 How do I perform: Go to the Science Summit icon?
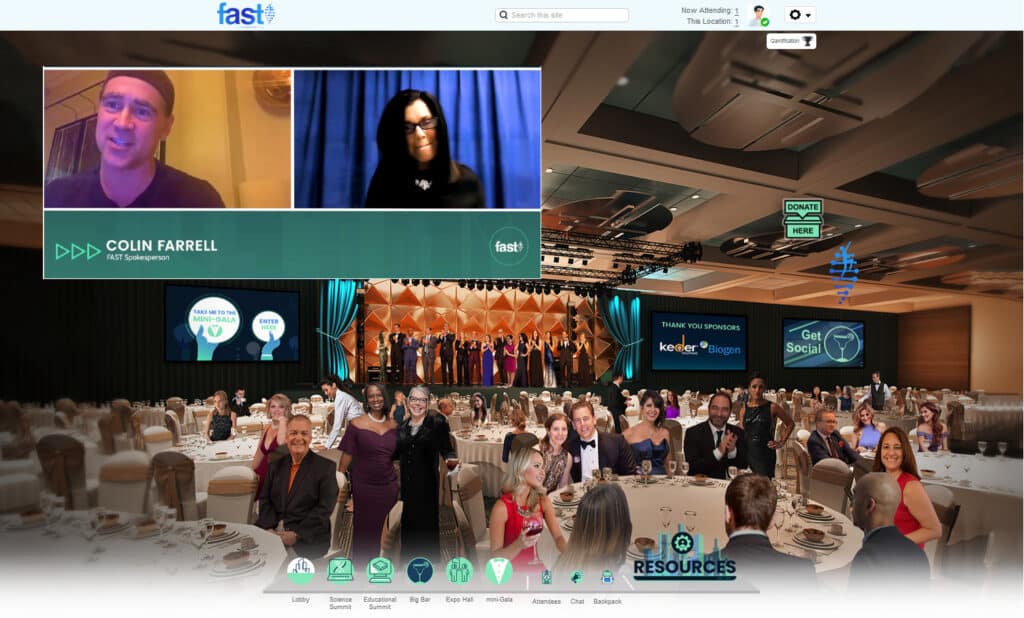click(340, 570)
